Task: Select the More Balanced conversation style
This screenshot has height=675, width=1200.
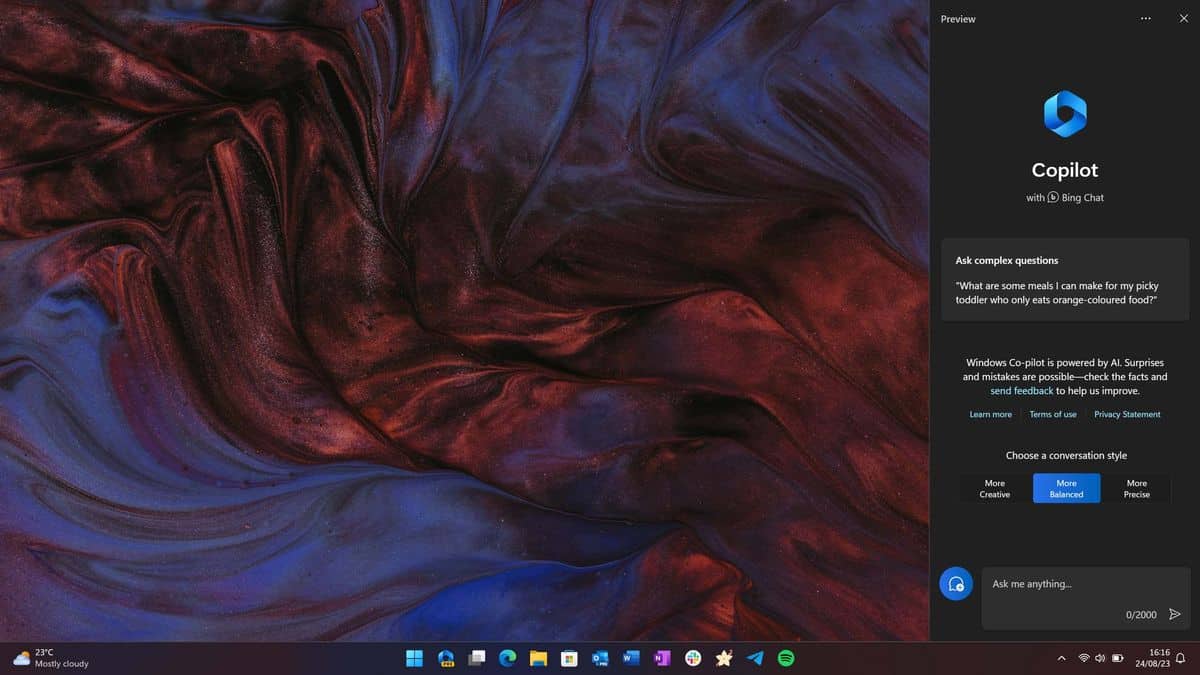Action: pyautogui.click(x=1066, y=488)
